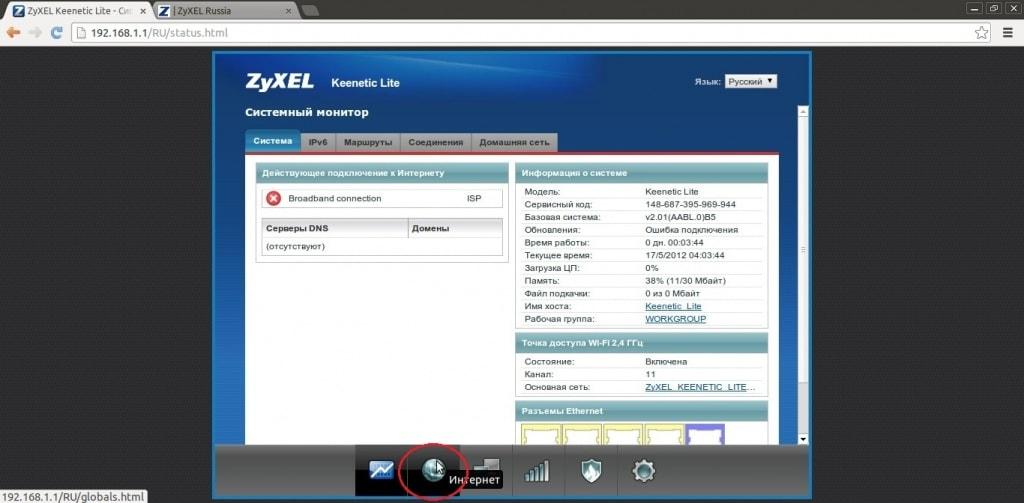Screen dimensions: 1024x503
Task: Click the Серверы DNS column header
Action: (335, 229)
